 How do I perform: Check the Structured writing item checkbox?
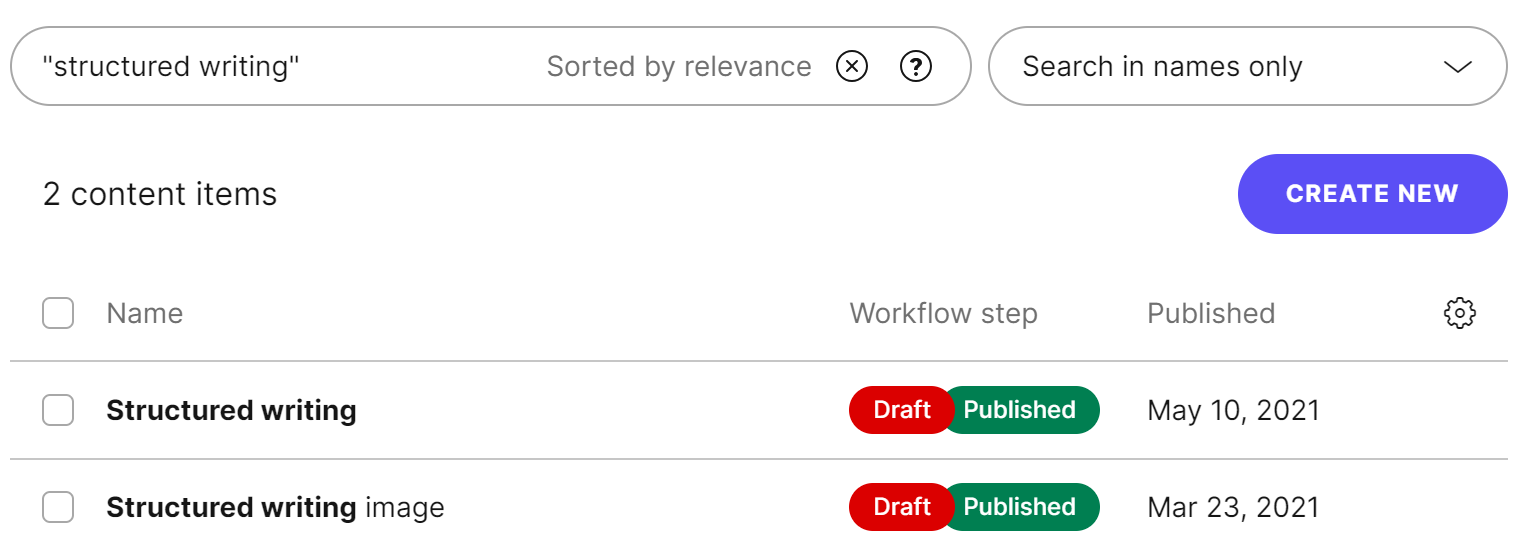pyautogui.click(x=58, y=410)
